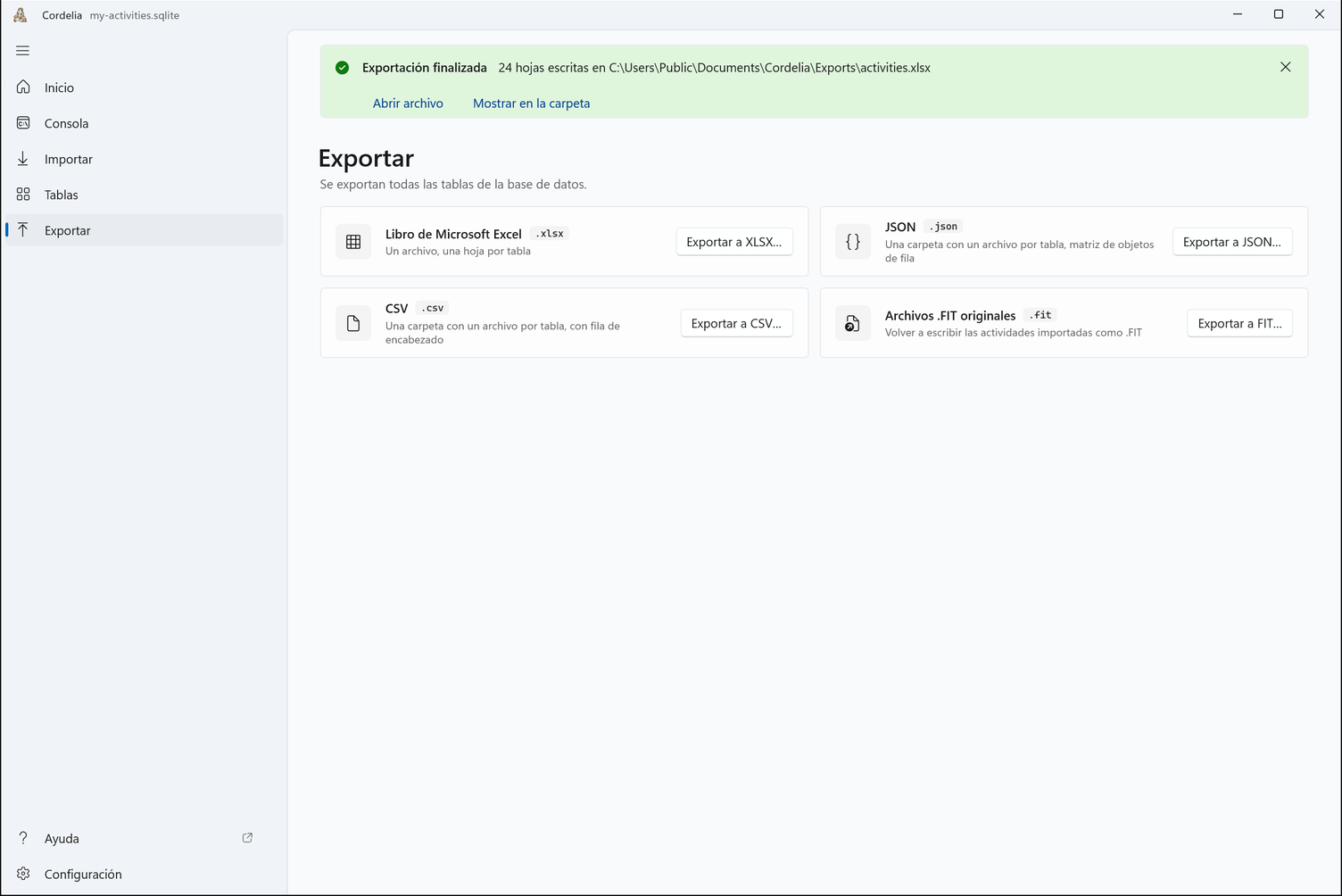Image resolution: width=1342 pixels, height=896 pixels.
Task: Click the Libro de Microsoft Excel title
Action: click(453, 234)
